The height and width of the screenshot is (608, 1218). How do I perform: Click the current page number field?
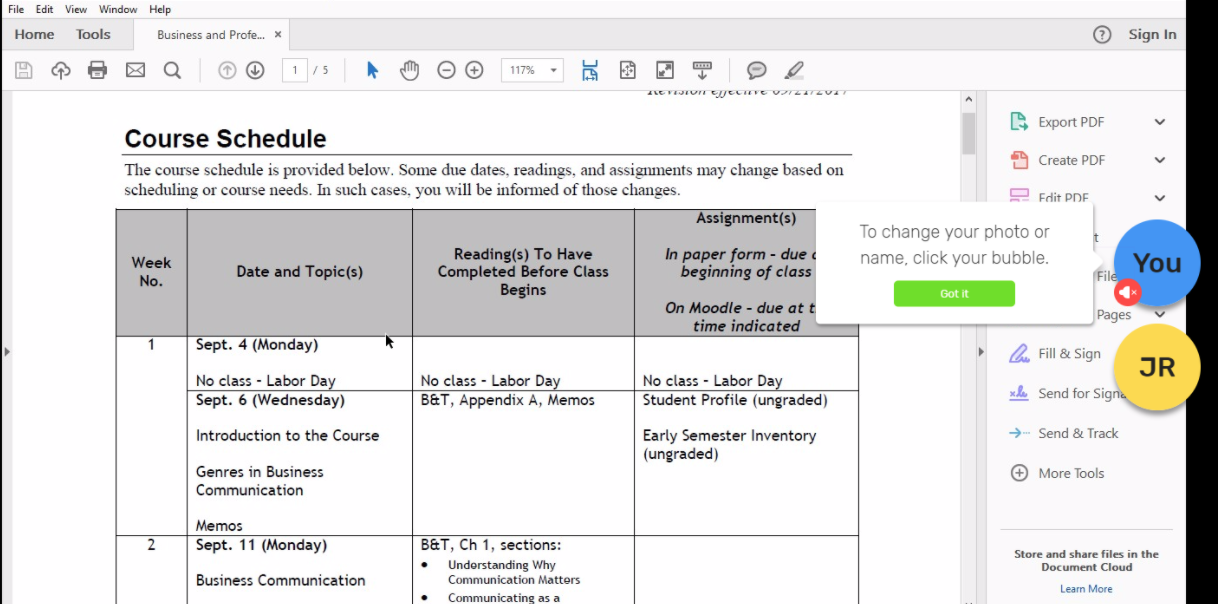pyautogui.click(x=294, y=70)
